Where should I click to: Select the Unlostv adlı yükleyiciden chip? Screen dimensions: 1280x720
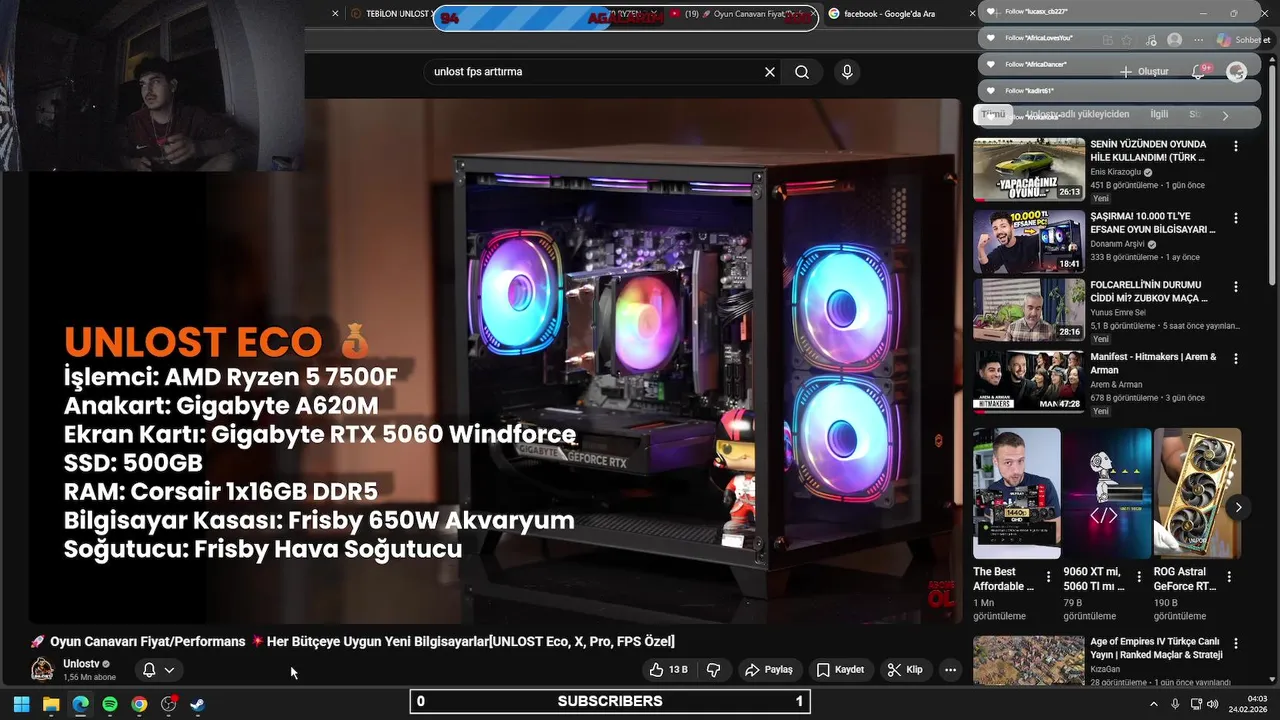coord(1076,115)
